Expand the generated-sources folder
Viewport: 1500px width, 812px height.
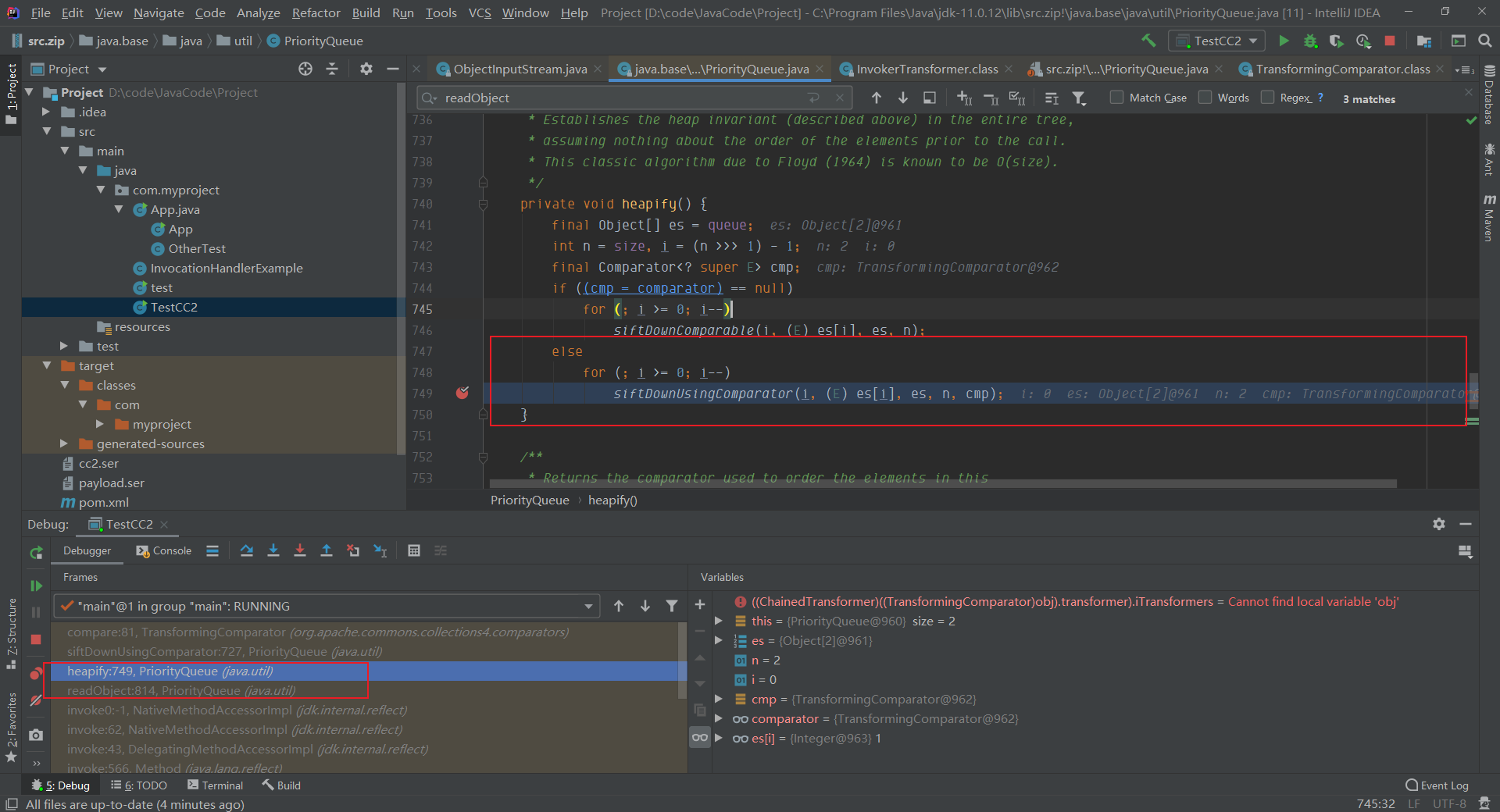[64, 443]
